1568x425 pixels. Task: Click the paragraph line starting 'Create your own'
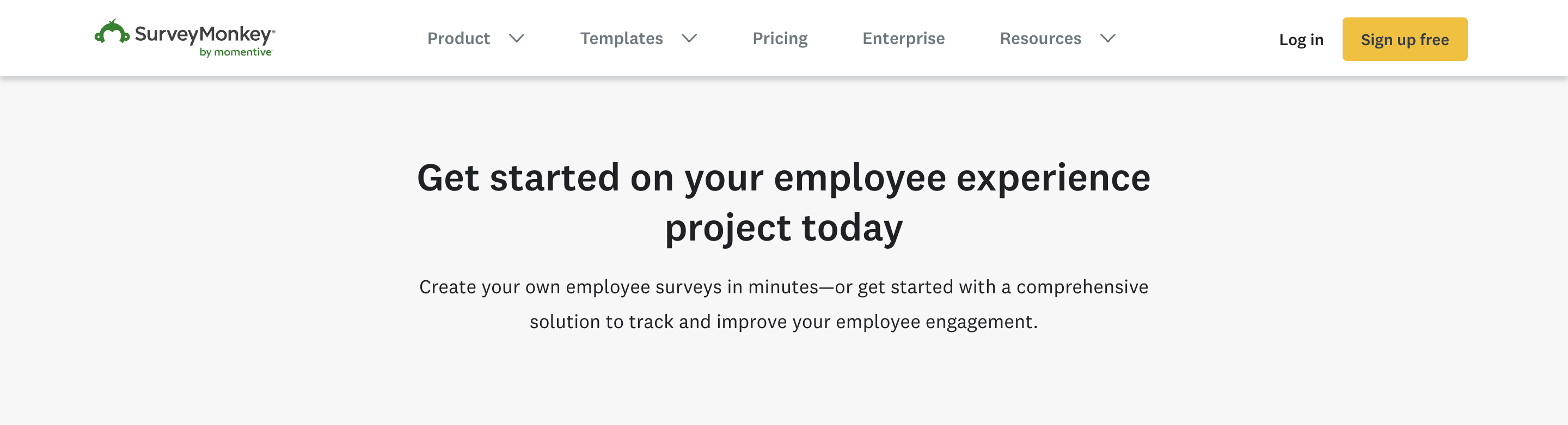pyautogui.click(x=783, y=287)
